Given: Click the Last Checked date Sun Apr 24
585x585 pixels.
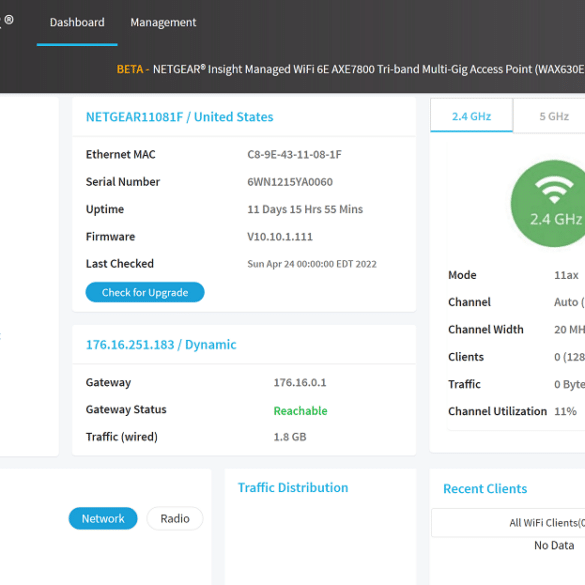Looking at the screenshot, I should click(312, 264).
